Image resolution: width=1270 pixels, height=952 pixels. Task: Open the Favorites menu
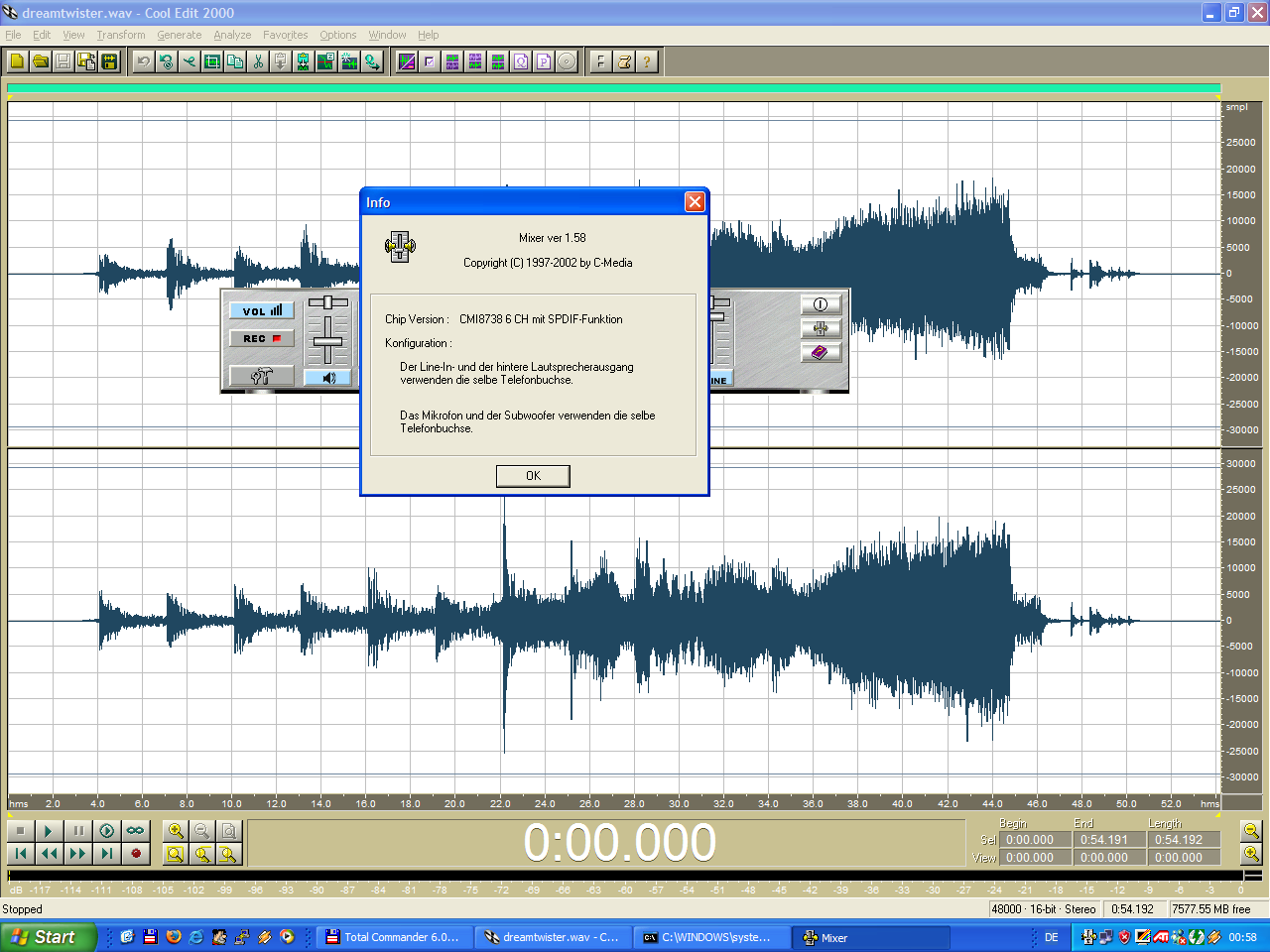[x=285, y=35]
